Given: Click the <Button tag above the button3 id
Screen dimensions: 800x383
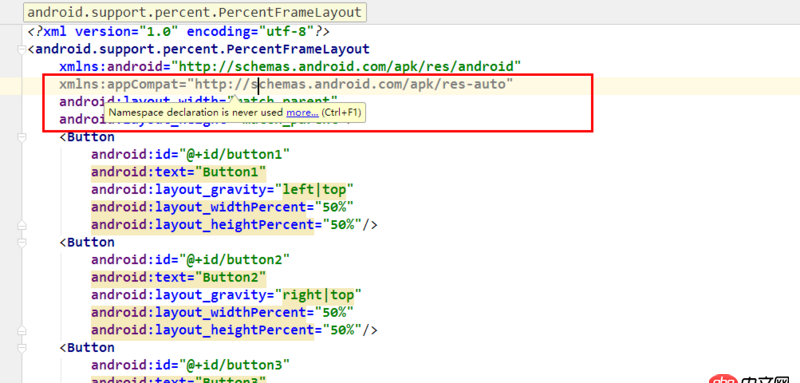Looking at the screenshot, I should pyautogui.click(x=87, y=347).
